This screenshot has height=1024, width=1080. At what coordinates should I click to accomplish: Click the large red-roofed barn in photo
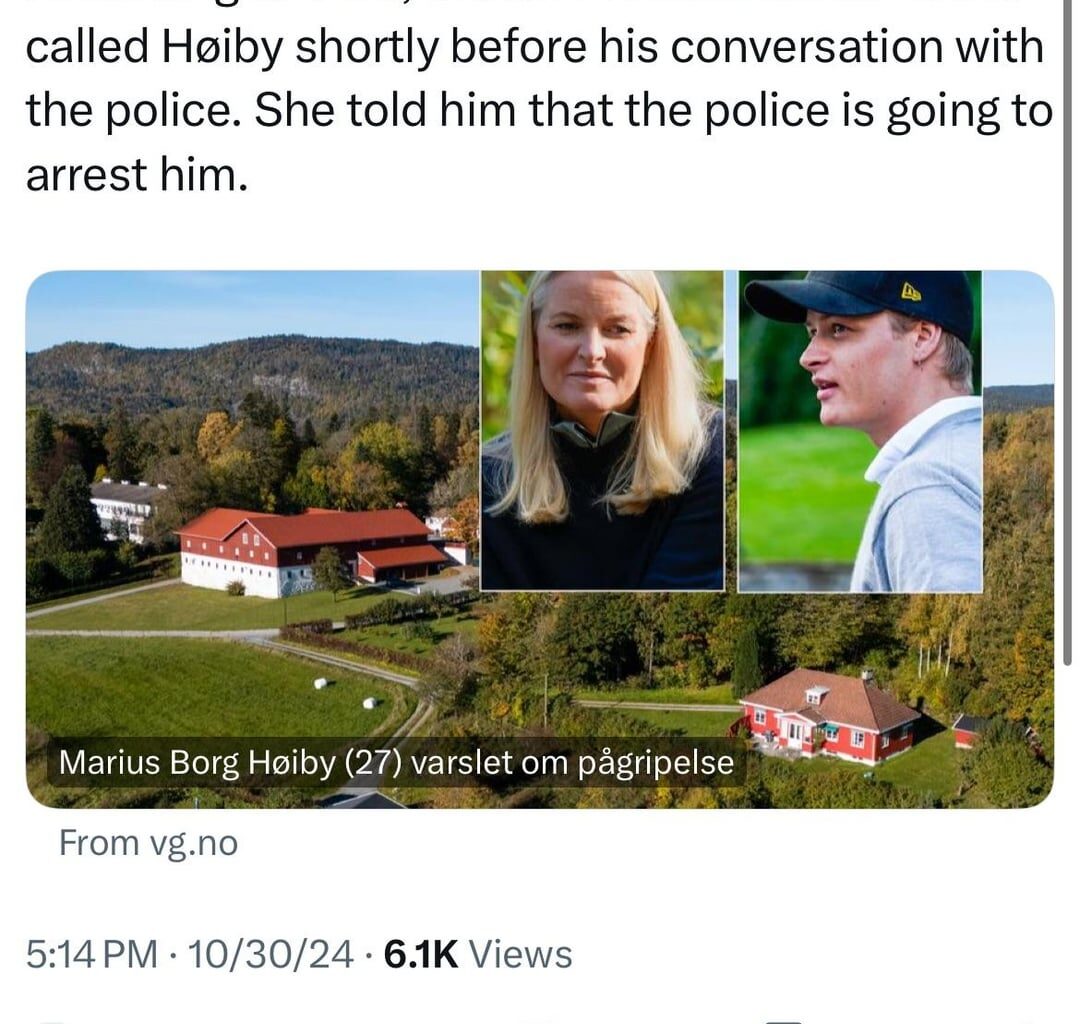tap(310, 551)
